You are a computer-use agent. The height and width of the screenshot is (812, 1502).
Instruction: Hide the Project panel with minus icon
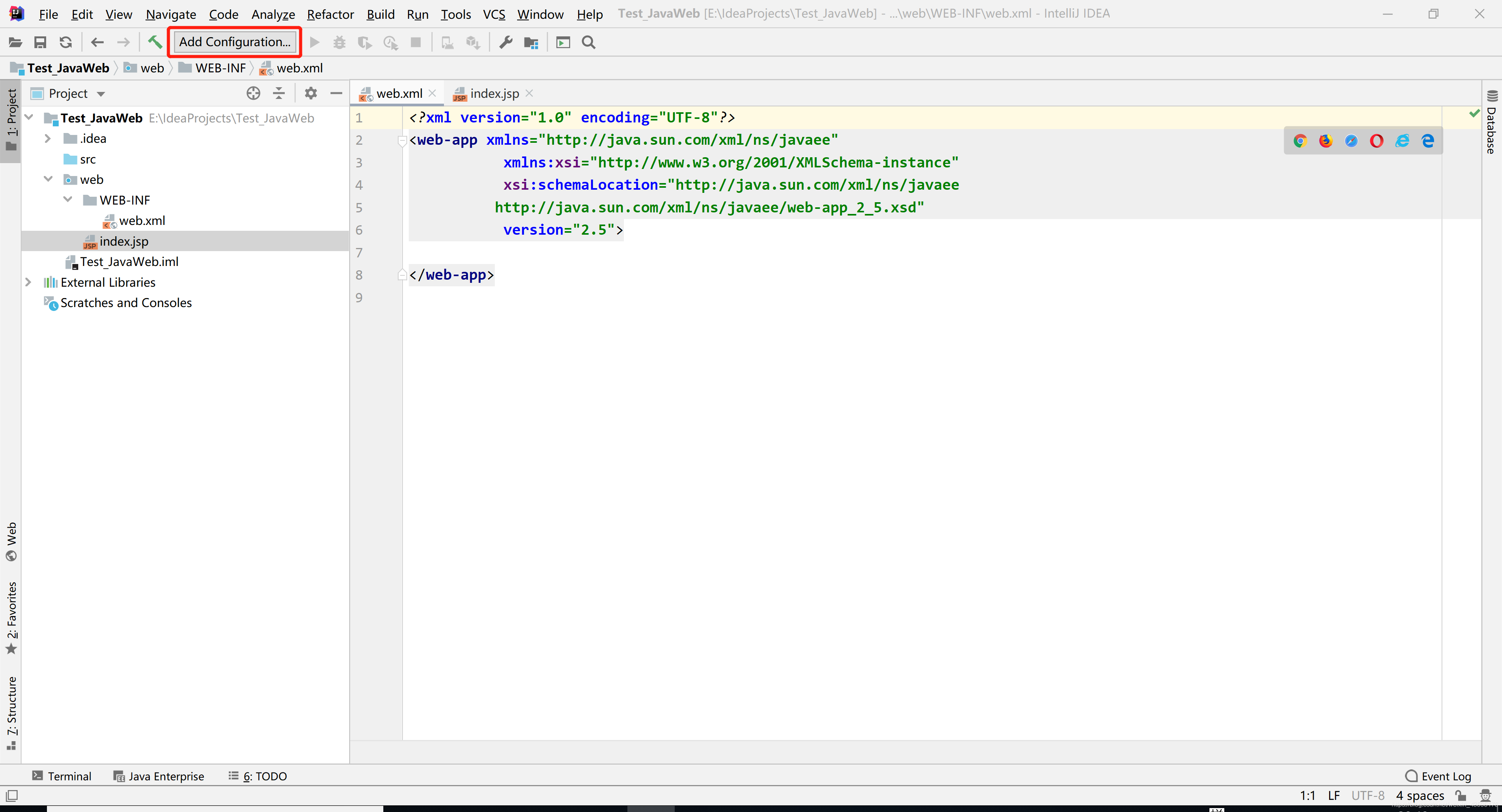(x=336, y=93)
